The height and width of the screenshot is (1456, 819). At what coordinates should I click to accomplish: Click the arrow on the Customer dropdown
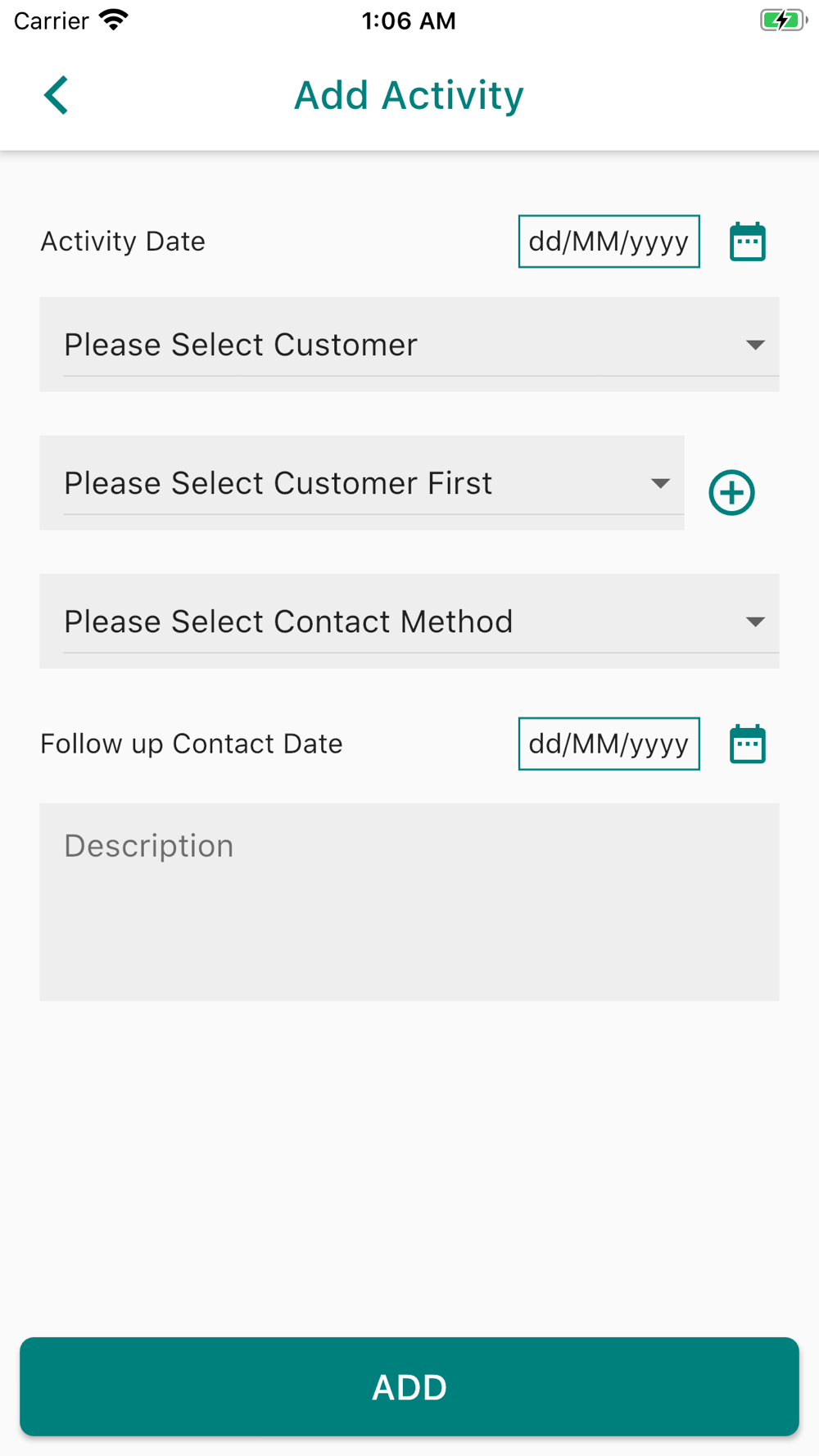[x=755, y=345]
